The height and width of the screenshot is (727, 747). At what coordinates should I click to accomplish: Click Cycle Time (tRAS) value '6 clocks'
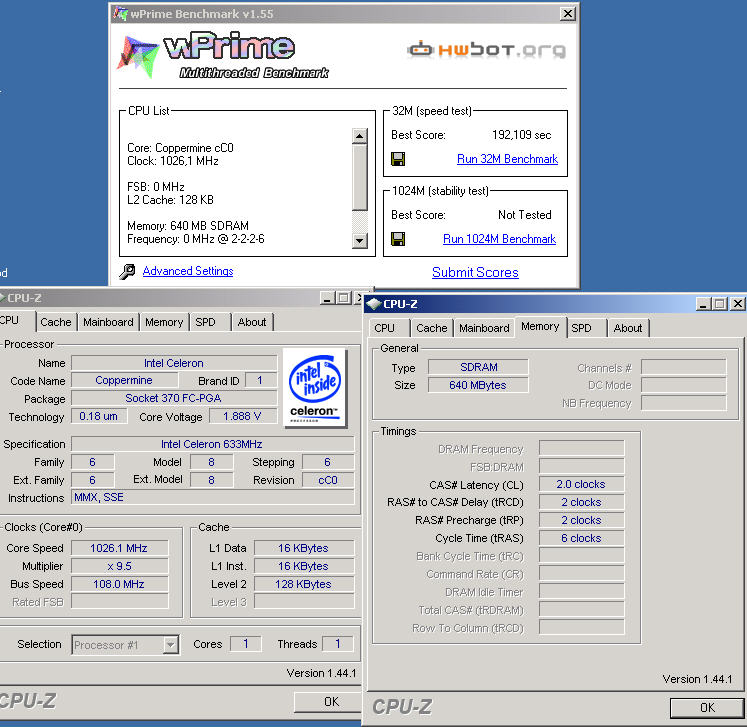tap(581, 538)
